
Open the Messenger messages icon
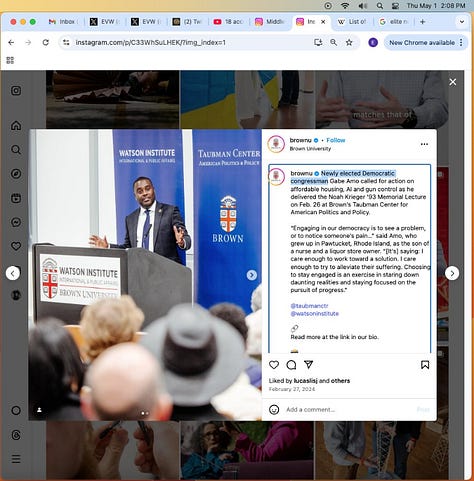coord(16,222)
